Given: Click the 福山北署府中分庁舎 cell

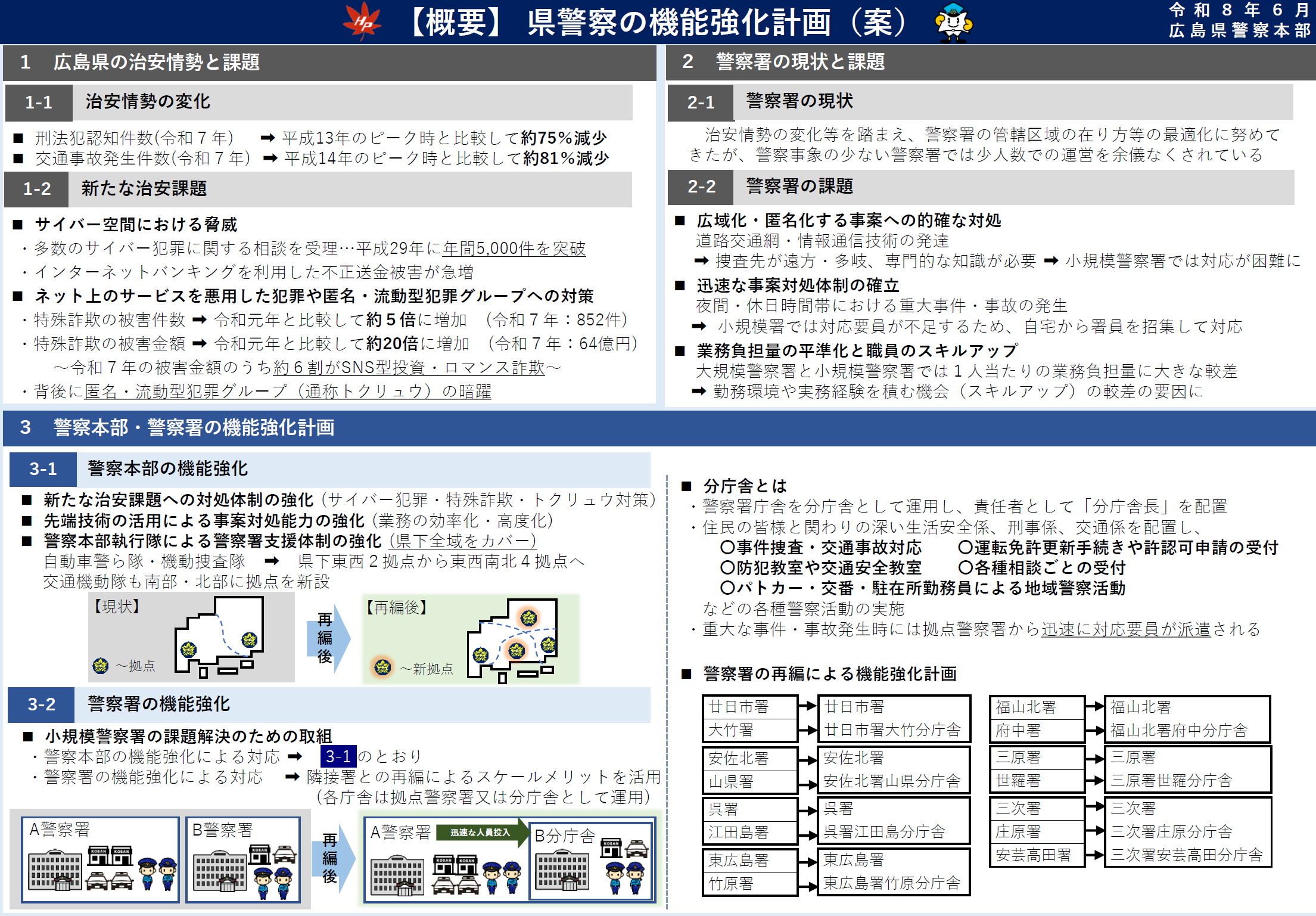Looking at the screenshot, I should coord(1188,731).
